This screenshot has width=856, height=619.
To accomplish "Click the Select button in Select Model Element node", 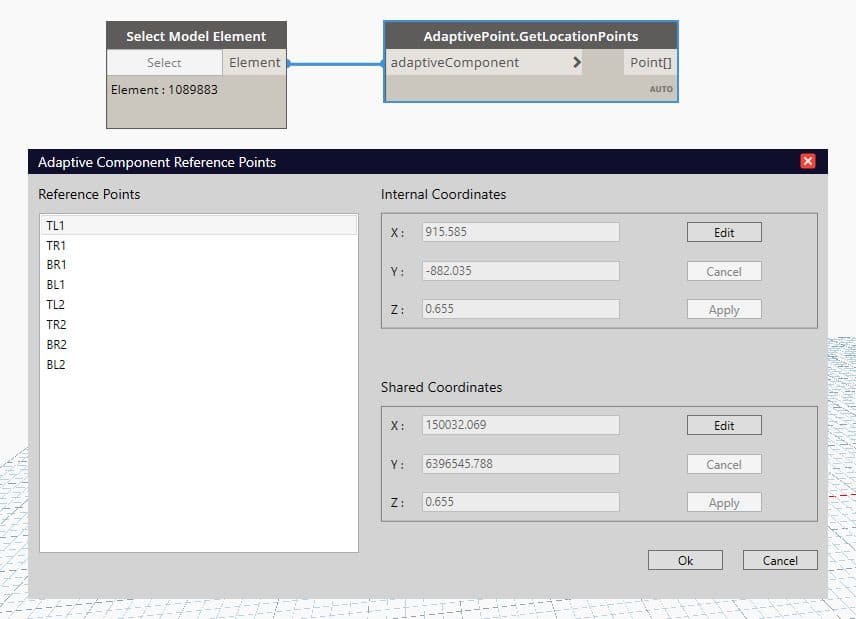I will 164,62.
